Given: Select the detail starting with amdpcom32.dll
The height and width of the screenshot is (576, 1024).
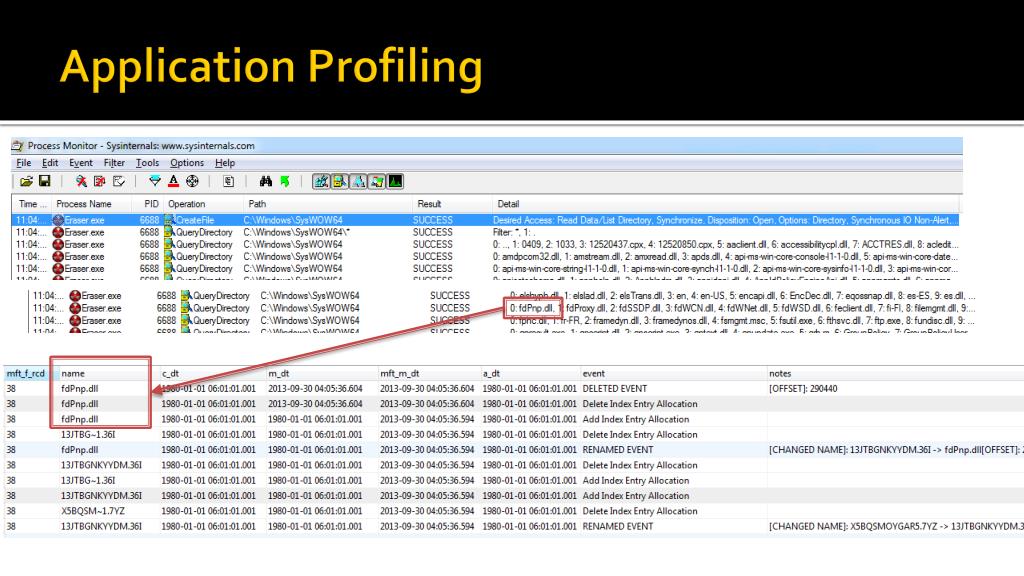Looking at the screenshot, I should 725,257.
